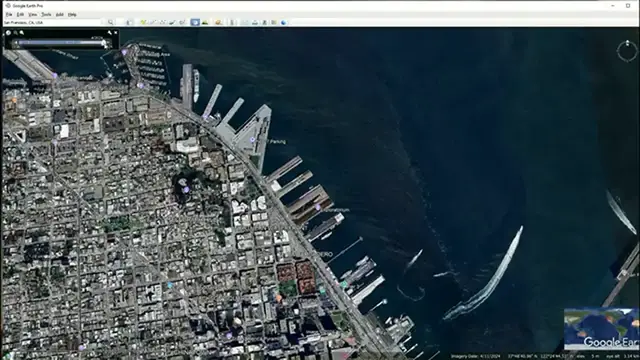Open the Edit menu

pos(20,14)
